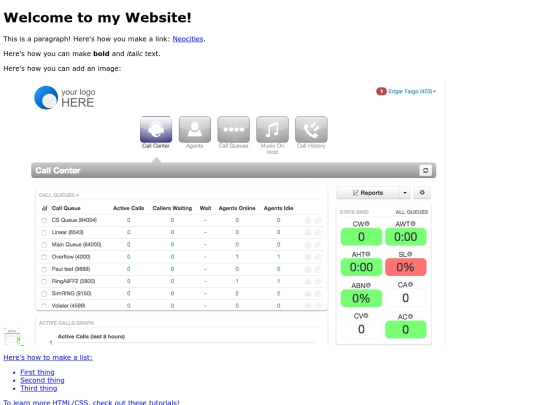This screenshot has width=540, height=405.
Task: Click the info icon next to SL
Action: click(410, 254)
